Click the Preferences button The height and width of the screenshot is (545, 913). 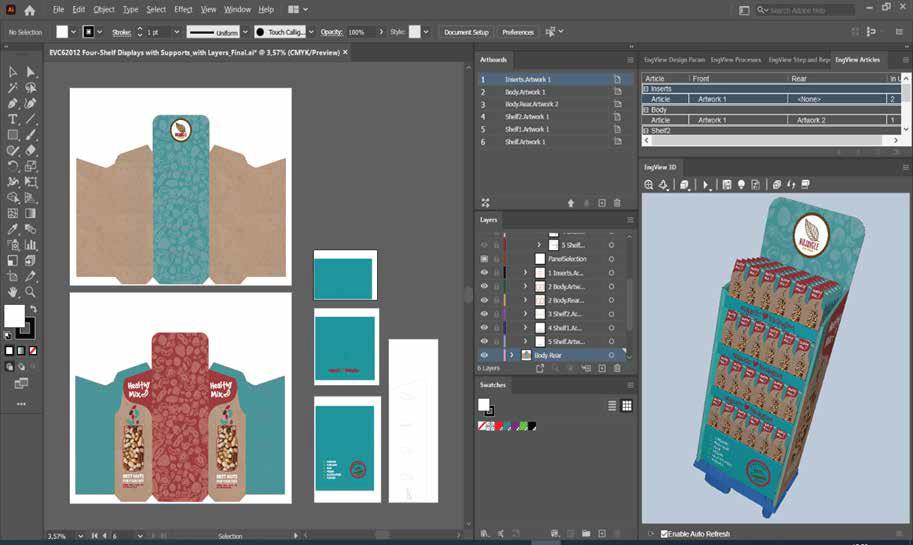518,32
